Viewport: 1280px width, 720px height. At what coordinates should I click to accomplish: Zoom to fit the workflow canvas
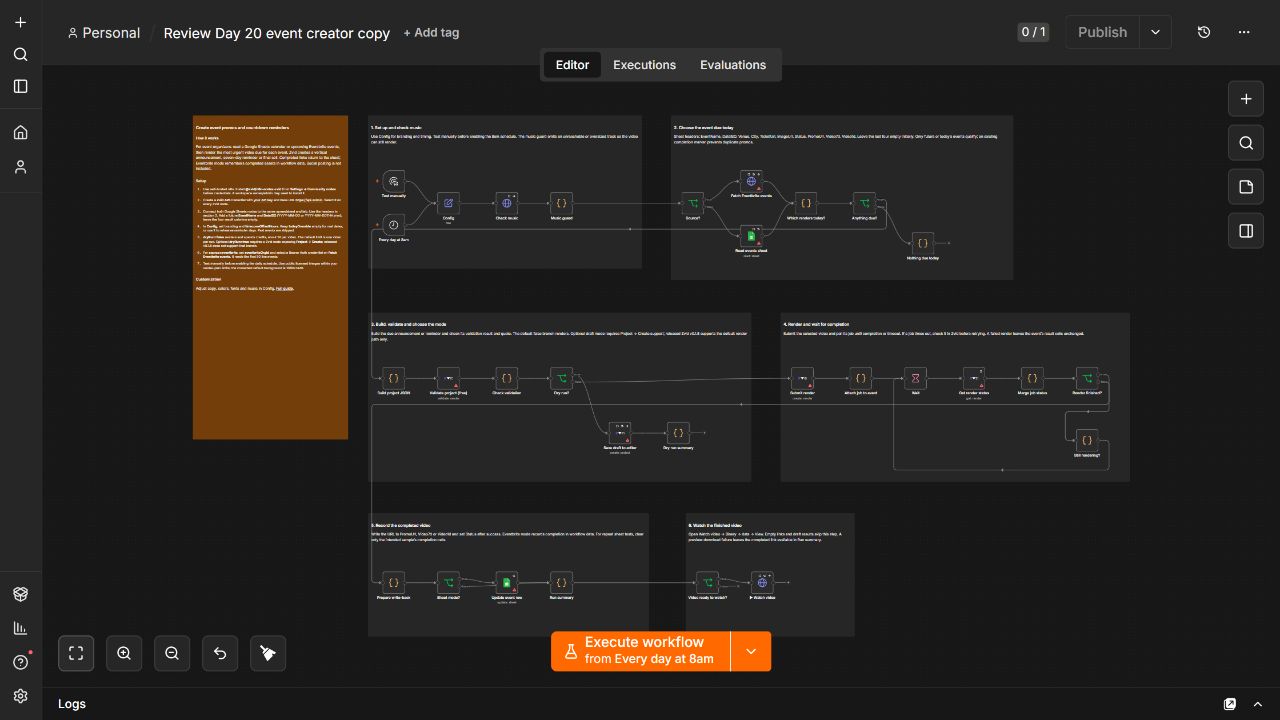point(76,653)
